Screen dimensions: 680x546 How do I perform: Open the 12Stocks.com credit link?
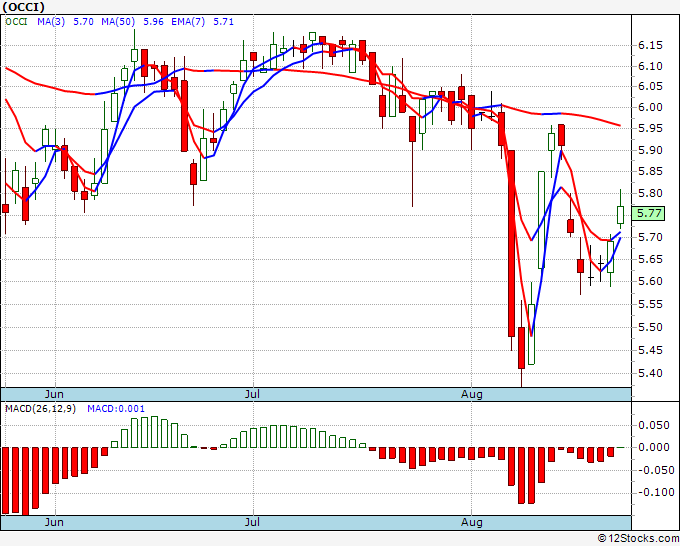pyautogui.click(x=638, y=539)
